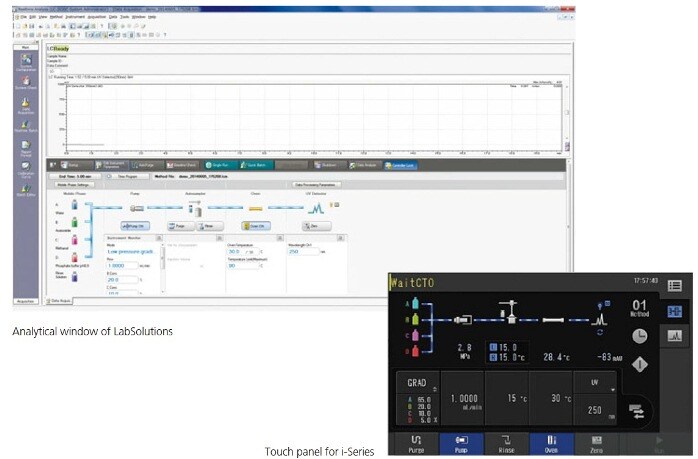The height and width of the screenshot is (459, 698).
Task: Open the pump Mode dropdown showing Low pressure grad
Action: [x=132, y=252]
